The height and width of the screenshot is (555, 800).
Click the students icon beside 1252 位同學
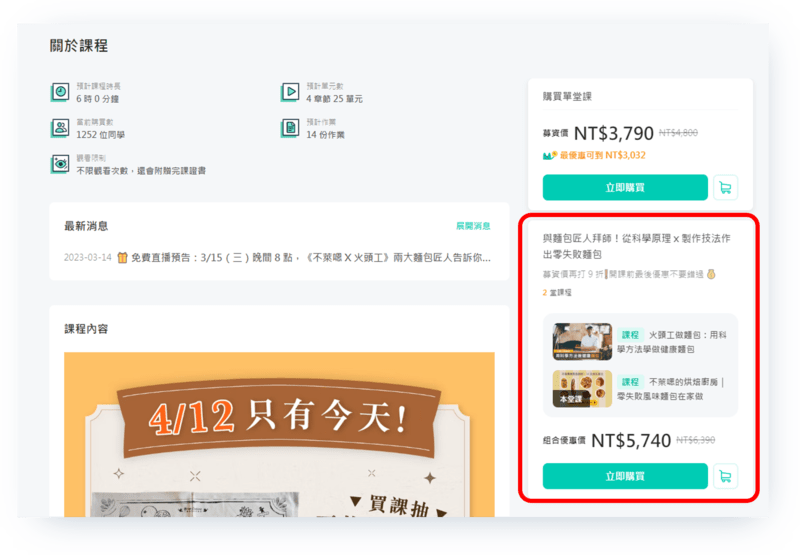click(60, 128)
